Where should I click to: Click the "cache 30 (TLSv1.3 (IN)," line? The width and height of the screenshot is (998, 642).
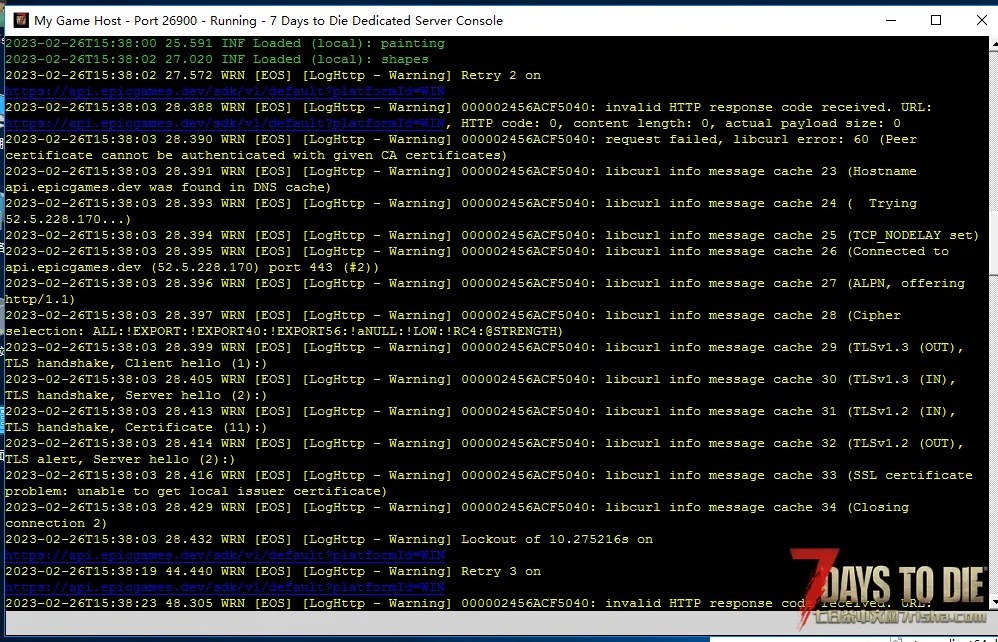click(481, 379)
